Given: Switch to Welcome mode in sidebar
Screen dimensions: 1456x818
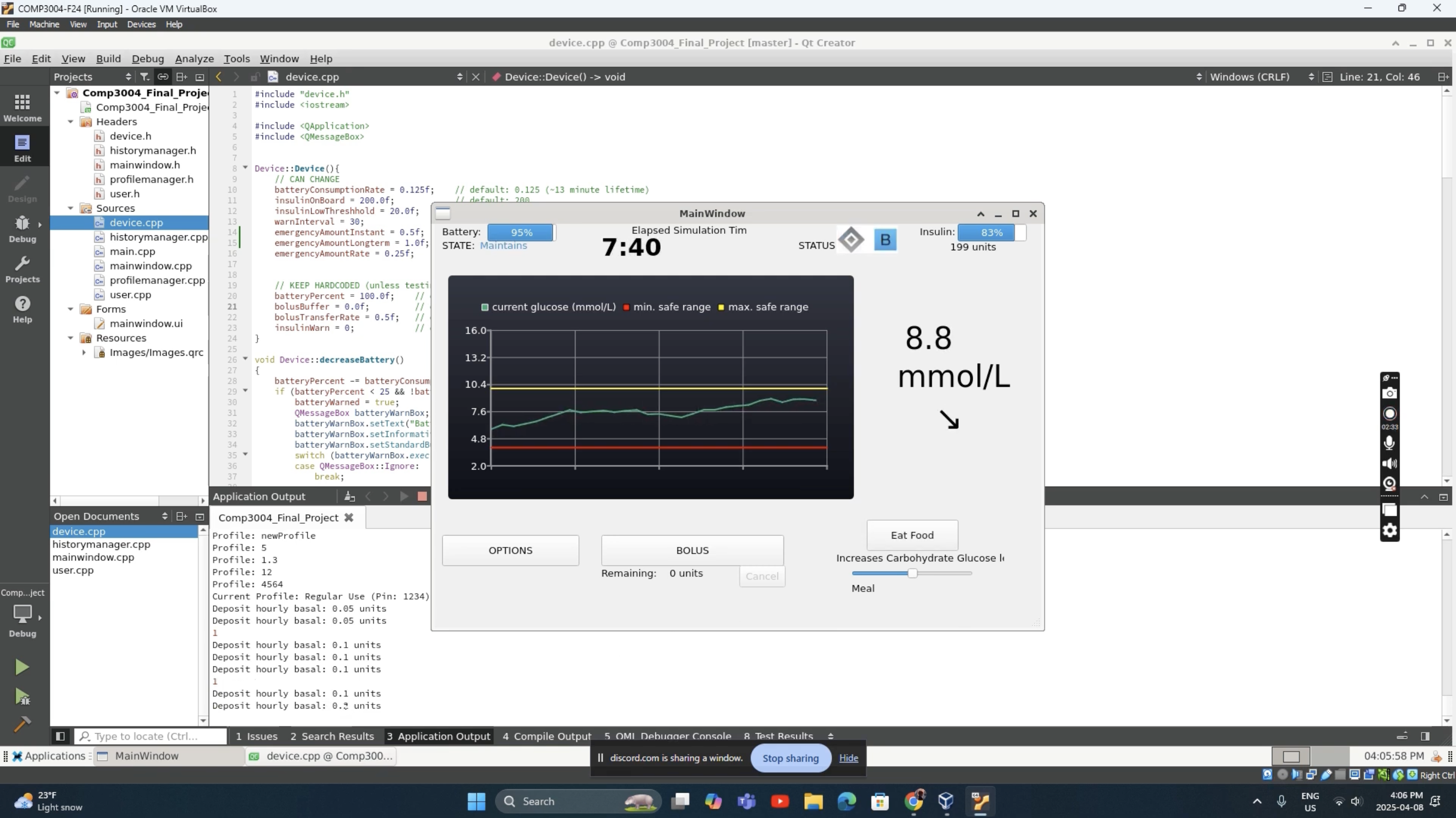Looking at the screenshot, I should click(x=23, y=108).
